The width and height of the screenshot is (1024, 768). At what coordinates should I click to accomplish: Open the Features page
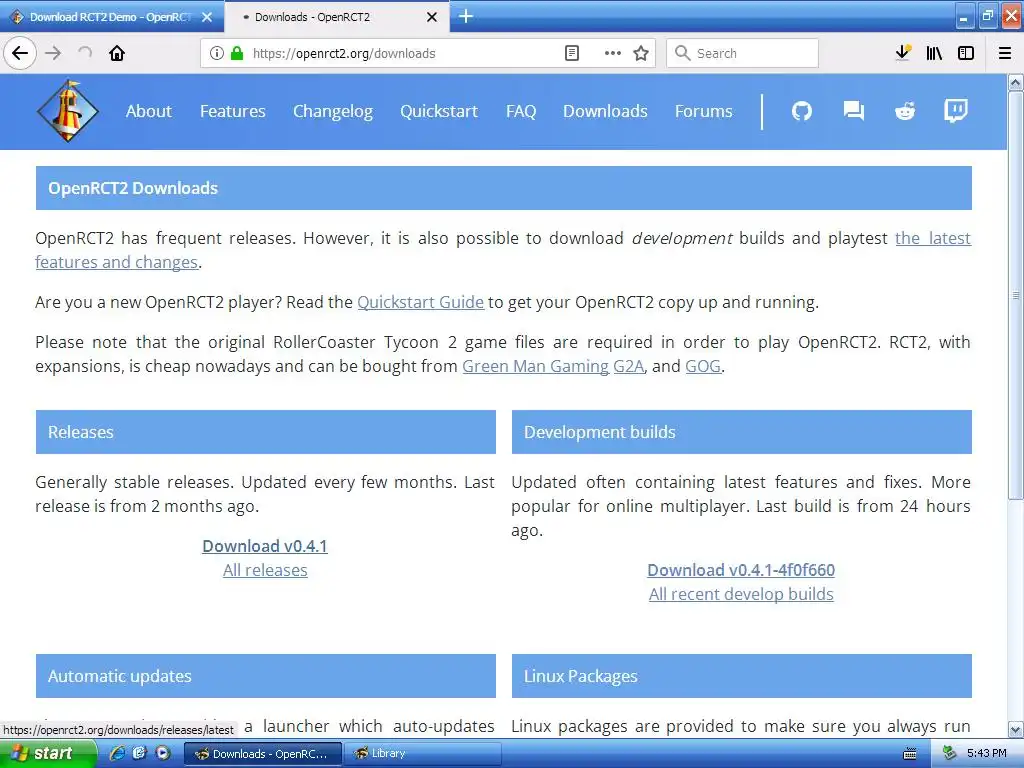[232, 111]
